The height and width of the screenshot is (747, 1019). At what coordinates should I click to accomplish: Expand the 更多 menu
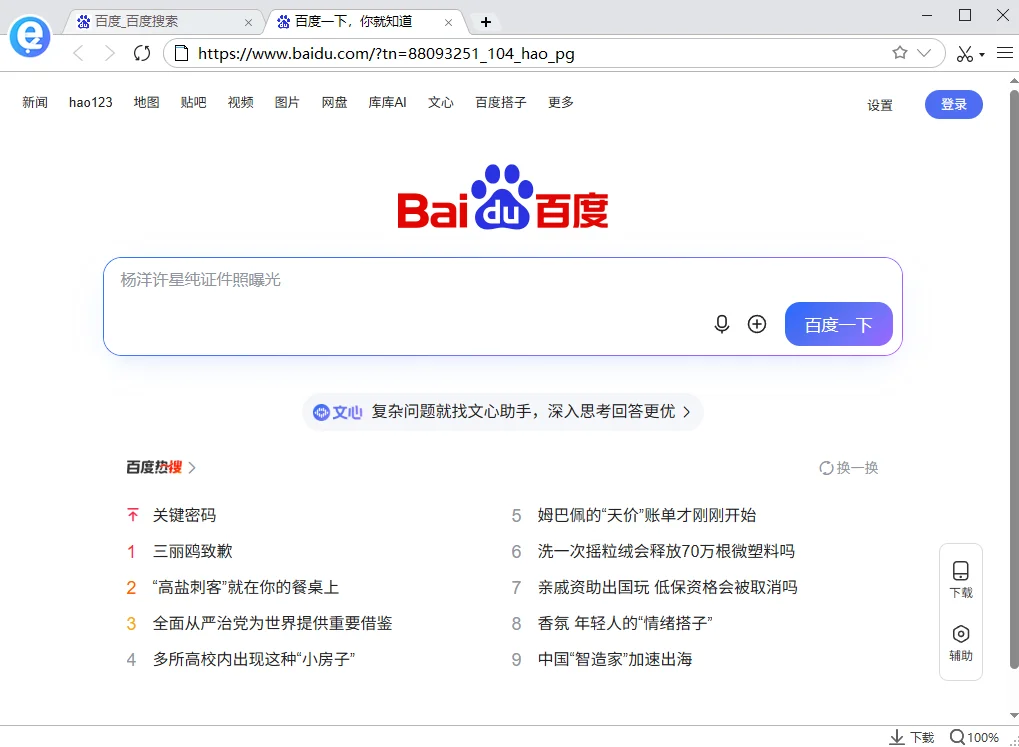click(561, 102)
